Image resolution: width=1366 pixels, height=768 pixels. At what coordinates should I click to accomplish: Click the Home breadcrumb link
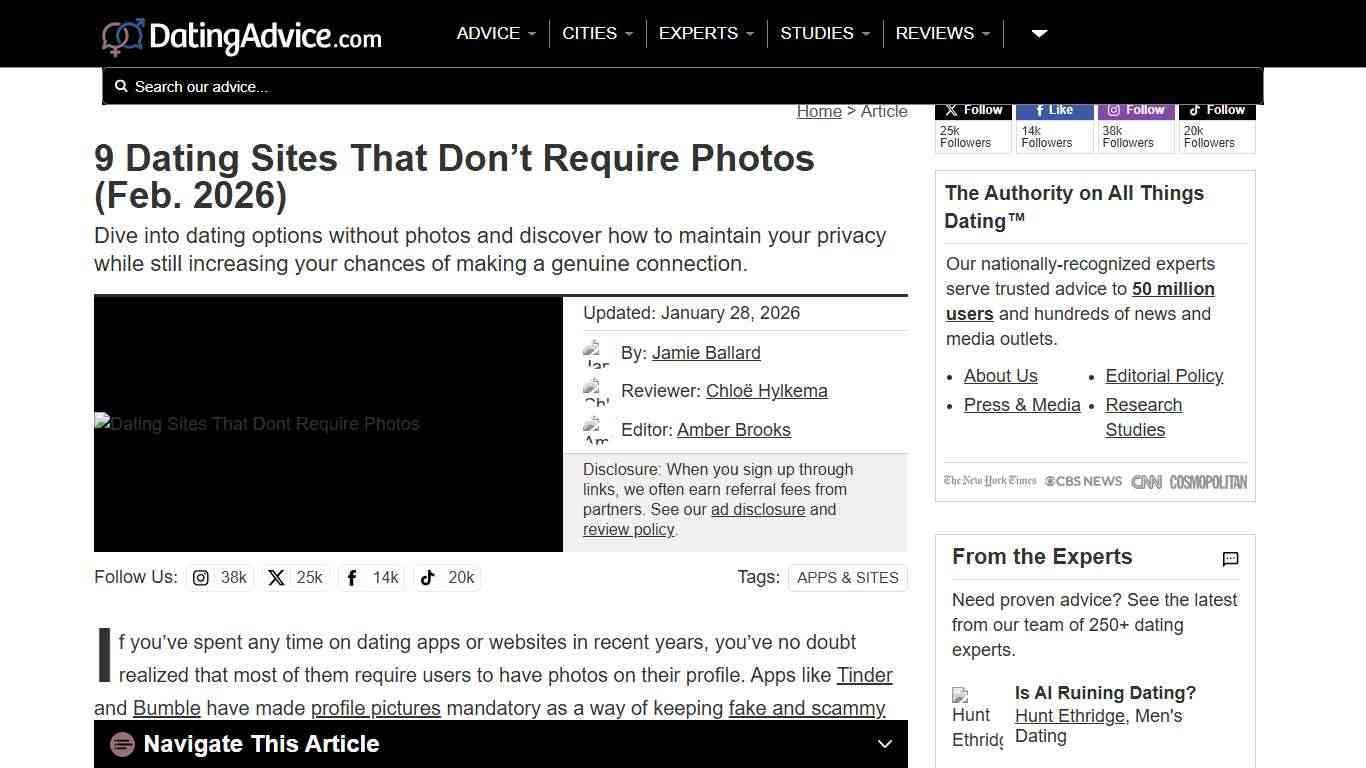tap(819, 111)
